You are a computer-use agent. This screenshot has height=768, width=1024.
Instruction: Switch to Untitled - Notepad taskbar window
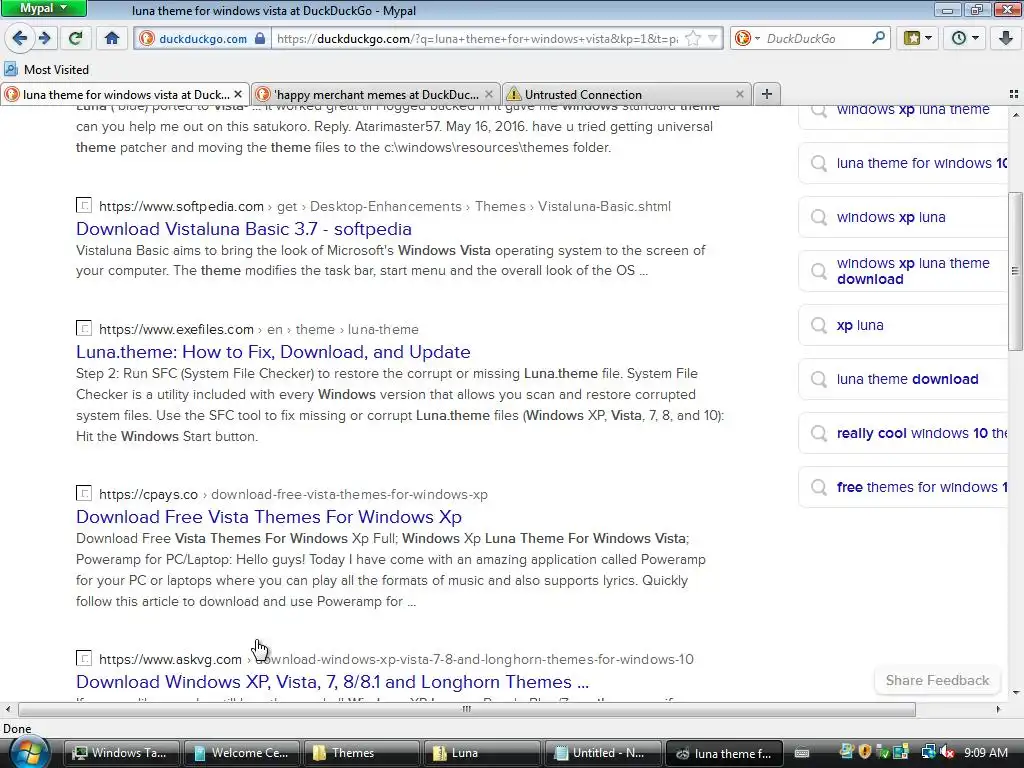click(602, 753)
